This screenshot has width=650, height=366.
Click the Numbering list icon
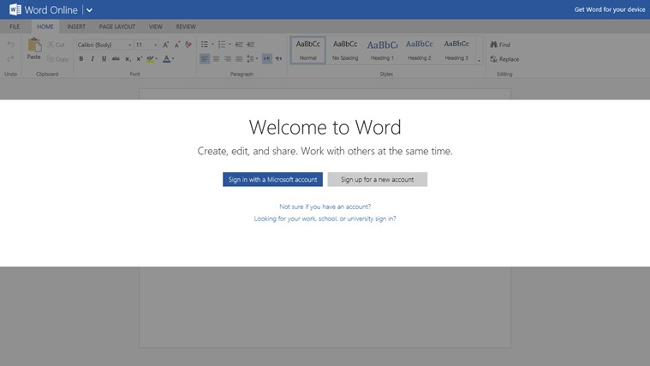point(222,44)
